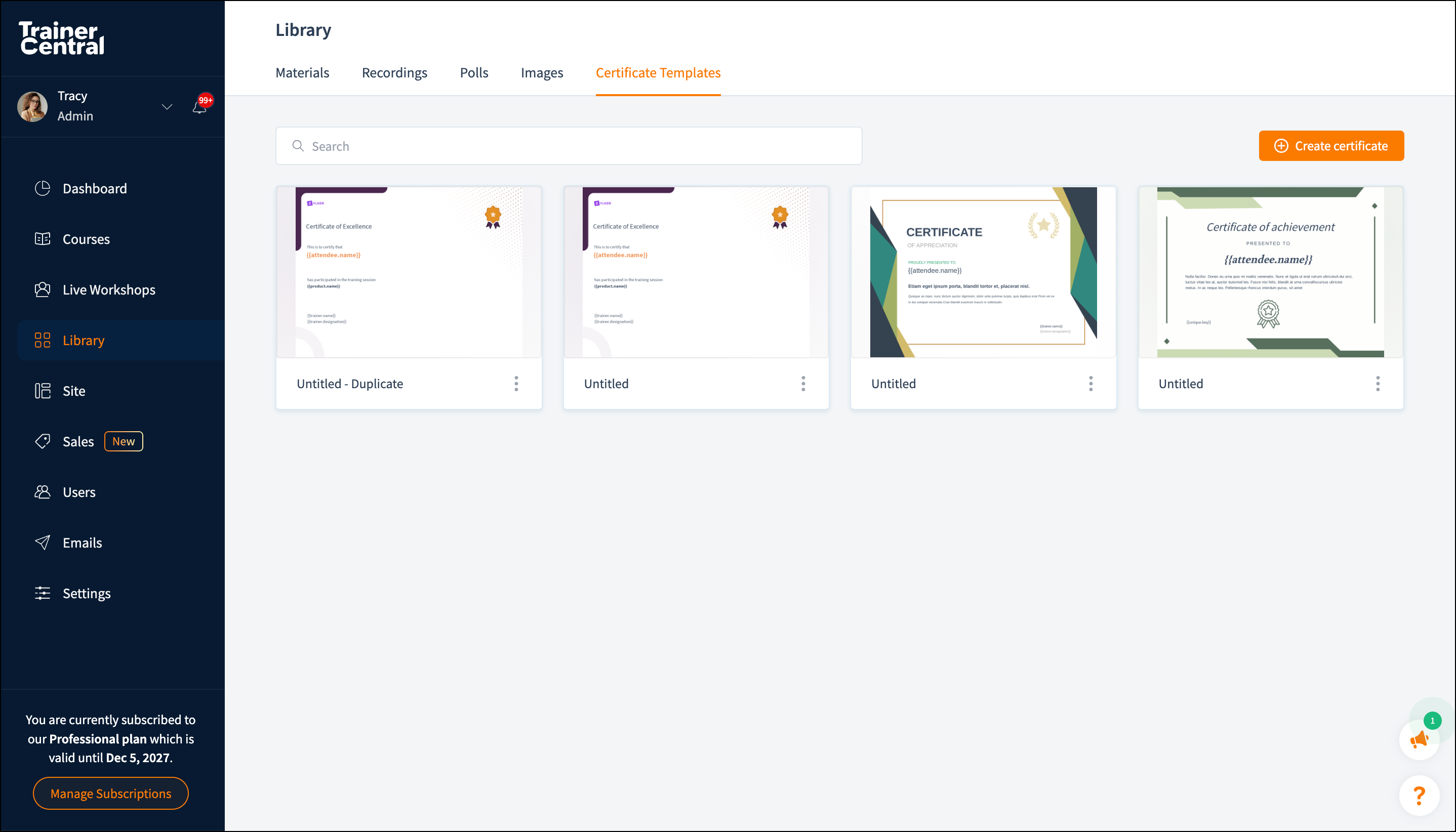Open Settings sliders icon in sidebar

[x=43, y=593]
